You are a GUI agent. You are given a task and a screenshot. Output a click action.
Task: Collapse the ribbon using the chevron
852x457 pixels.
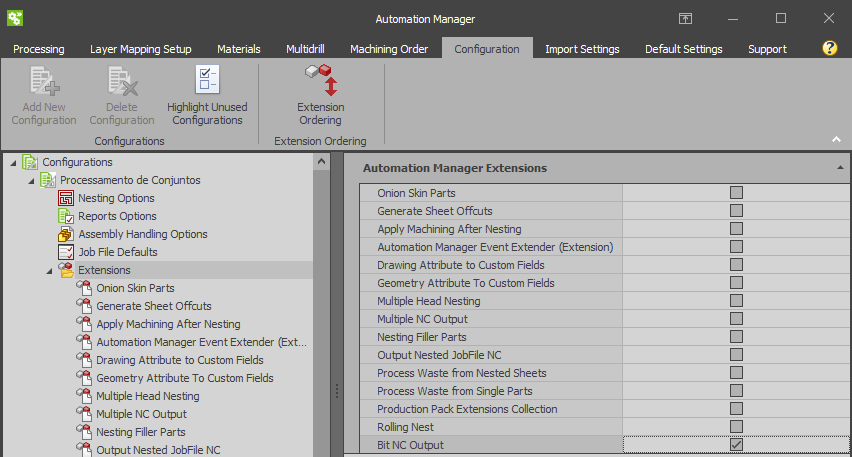(836, 140)
